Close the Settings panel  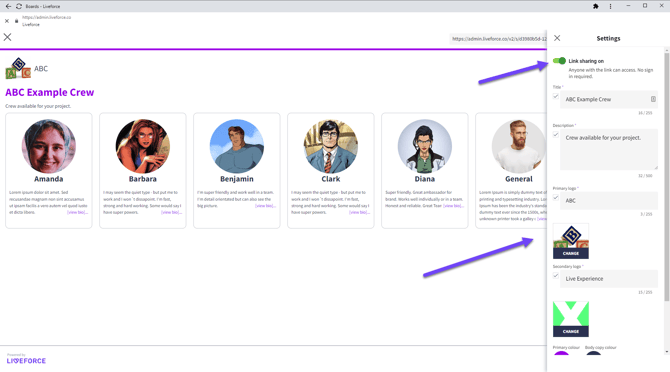pos(557,38)
